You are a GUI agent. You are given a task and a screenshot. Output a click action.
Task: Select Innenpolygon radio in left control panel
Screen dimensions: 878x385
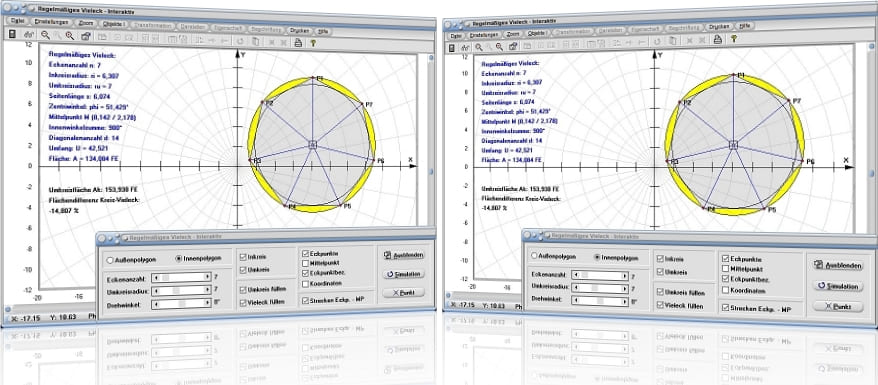(179, 259)
